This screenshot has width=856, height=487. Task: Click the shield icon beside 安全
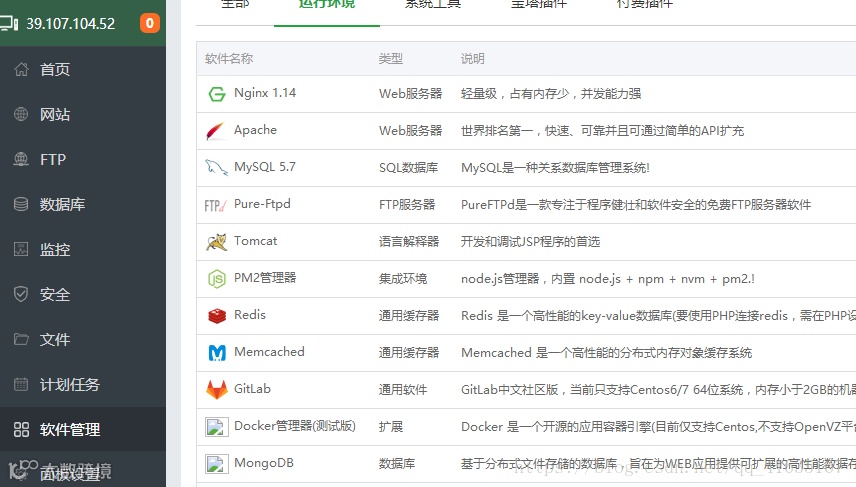point(21,294)
